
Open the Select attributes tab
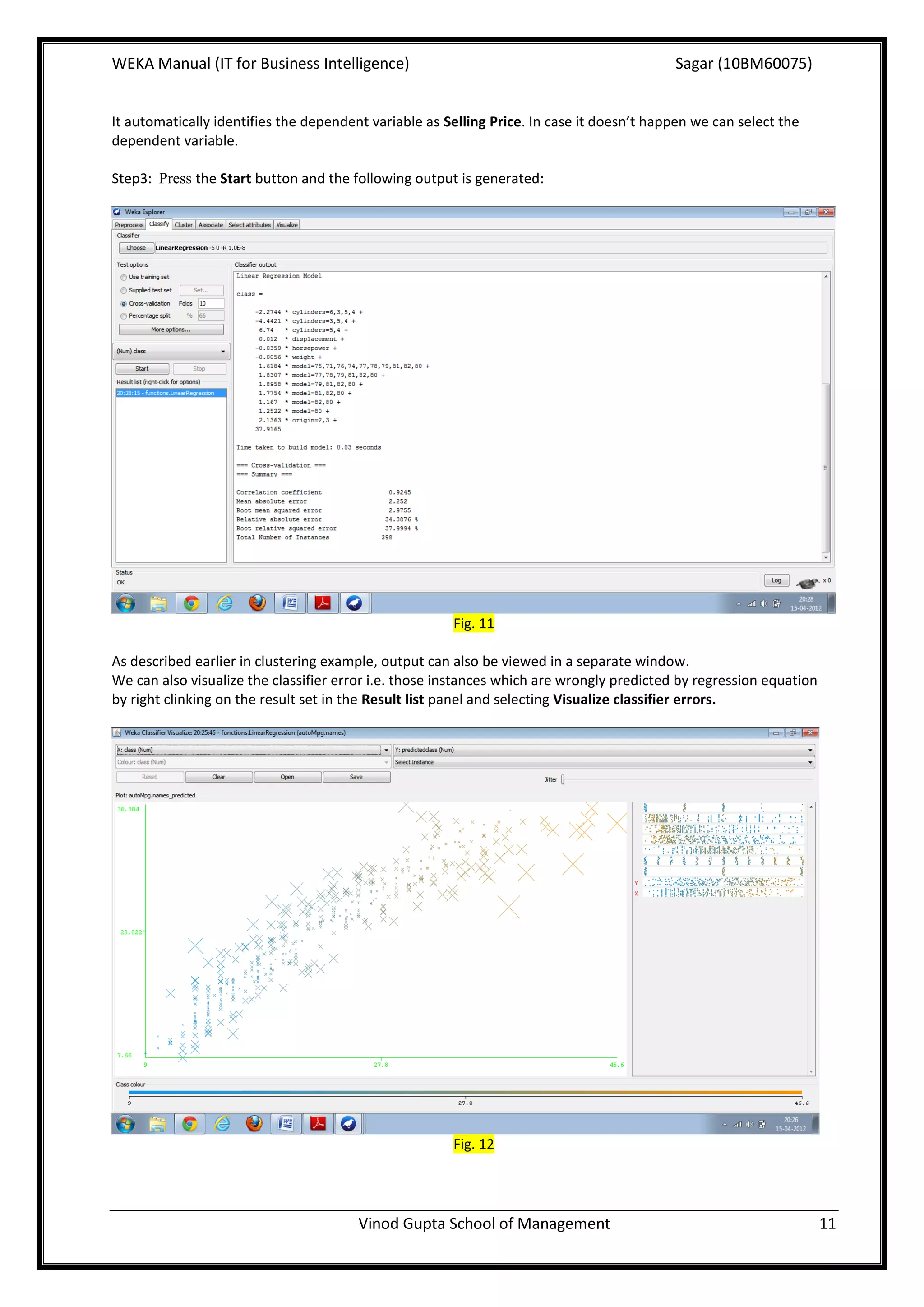click(x=250, y=225)
